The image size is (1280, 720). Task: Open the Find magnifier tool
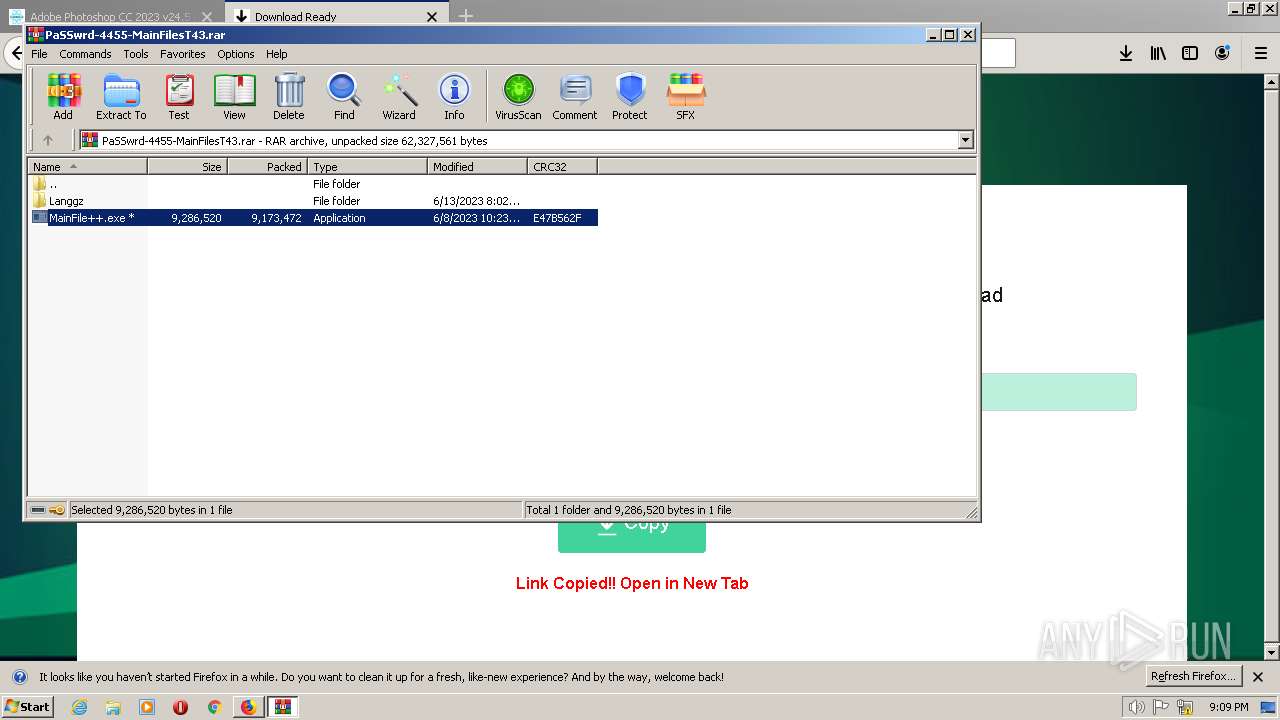pyautogui.click(x=344, y=97)
